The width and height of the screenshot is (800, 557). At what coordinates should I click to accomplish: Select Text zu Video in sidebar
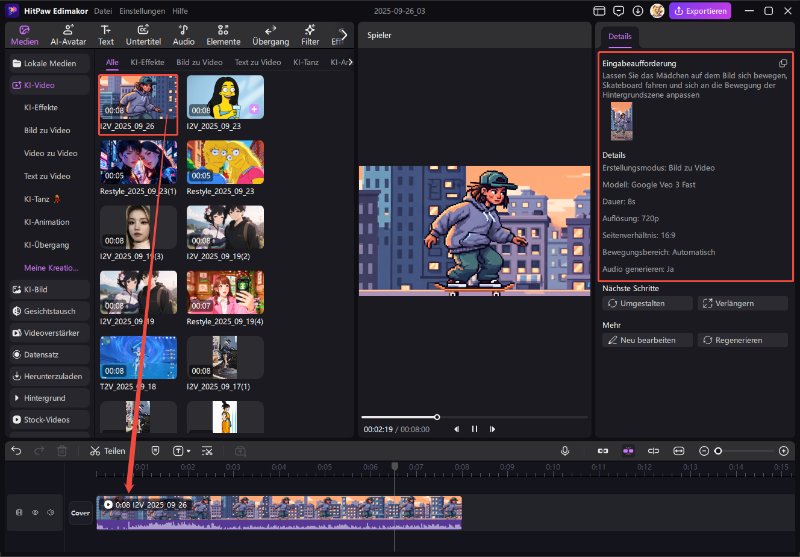47,176
